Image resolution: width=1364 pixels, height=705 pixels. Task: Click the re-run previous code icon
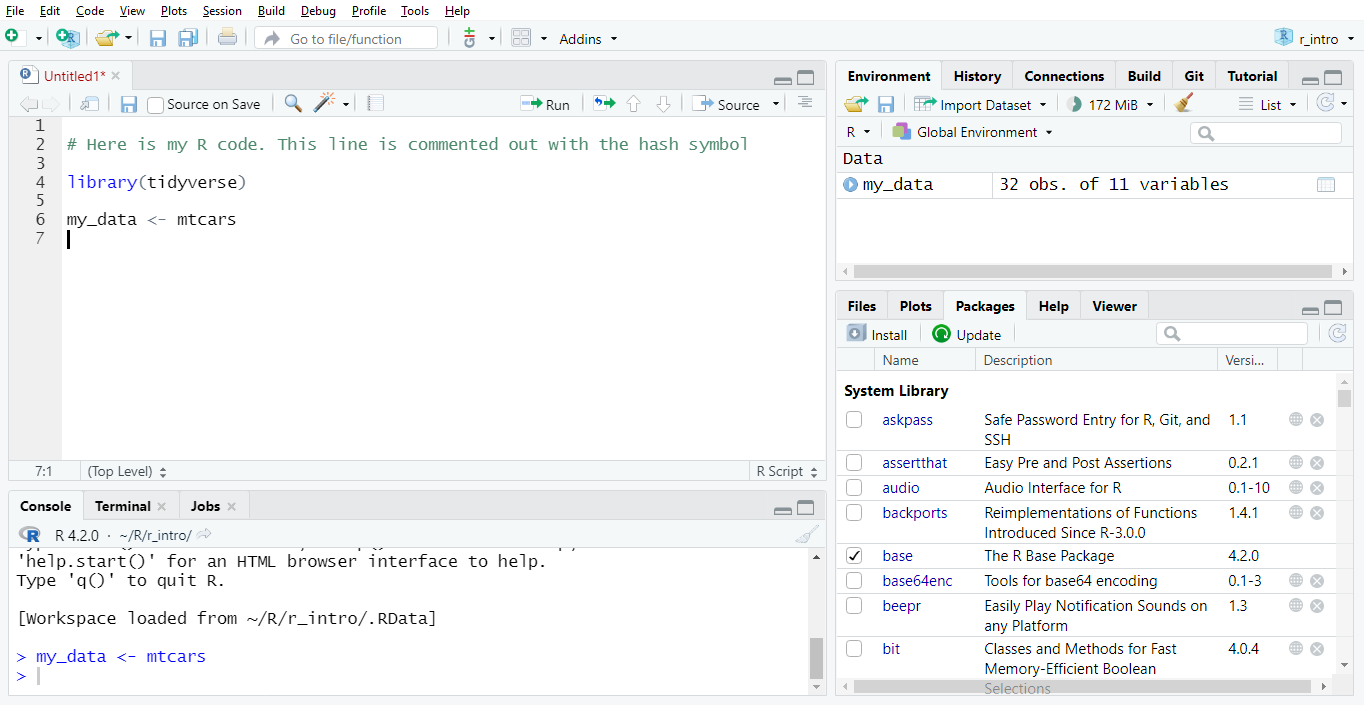603,104
